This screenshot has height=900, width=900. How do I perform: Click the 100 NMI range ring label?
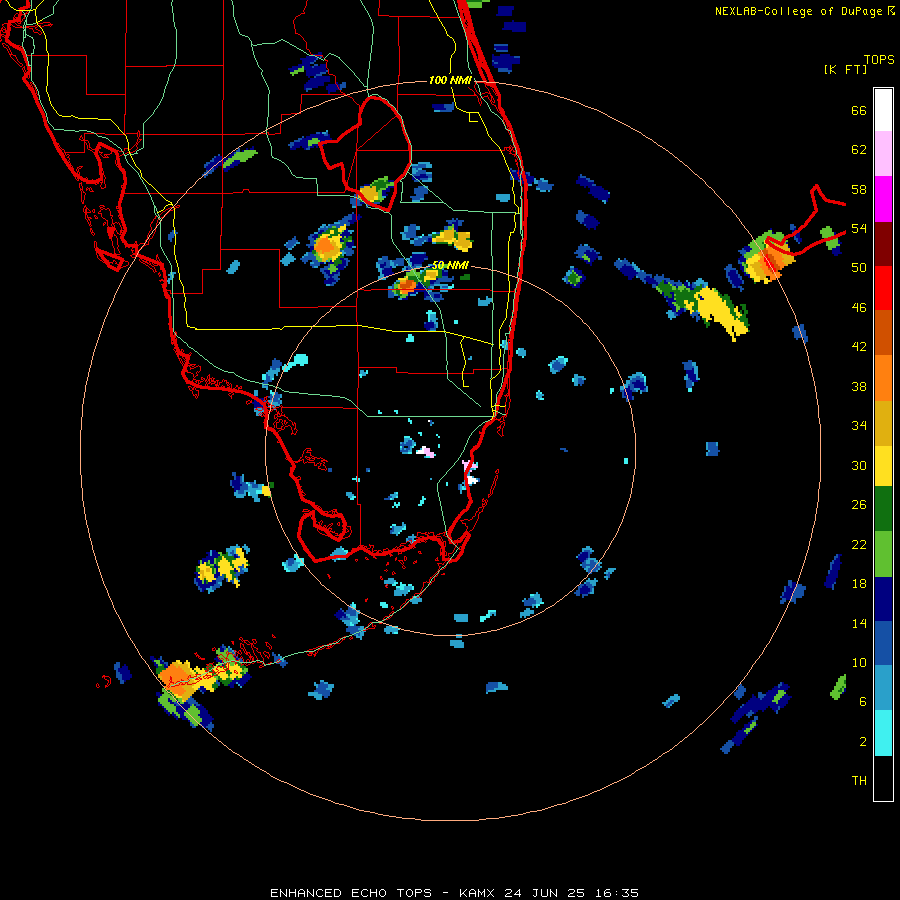(x=450, y=80)
